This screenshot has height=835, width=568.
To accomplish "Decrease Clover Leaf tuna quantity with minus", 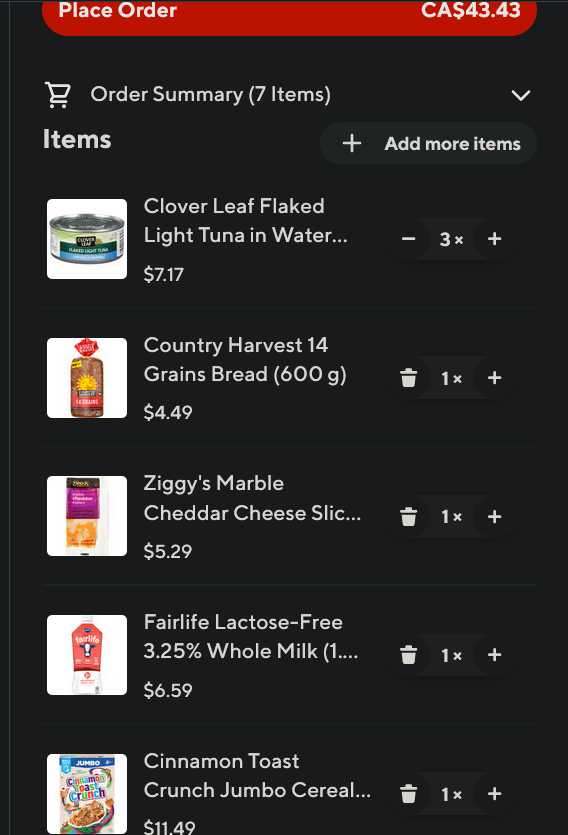I will pos(408,239).
